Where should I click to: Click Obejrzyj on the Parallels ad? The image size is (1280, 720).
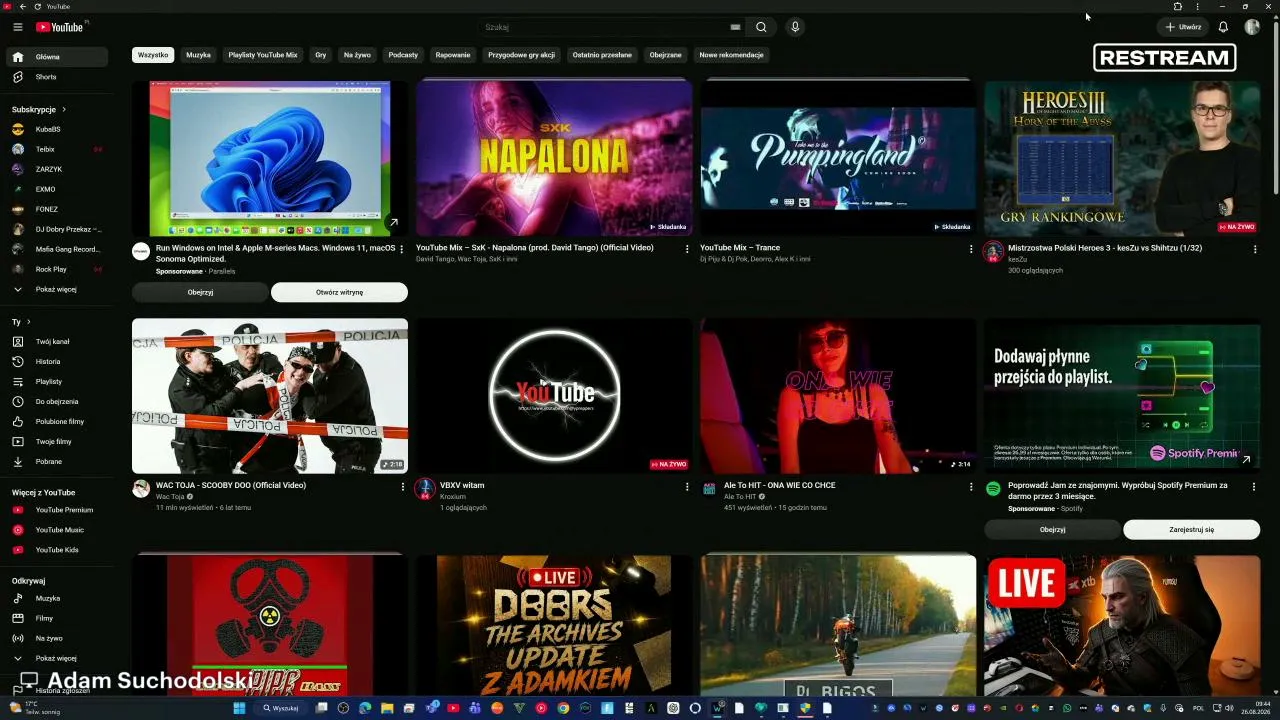pyautogui.click(x=200, y=292)
